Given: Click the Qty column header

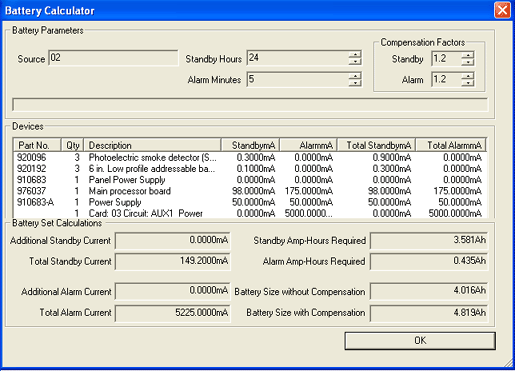Looking at the screenshot, I should [x=72, y=145].
